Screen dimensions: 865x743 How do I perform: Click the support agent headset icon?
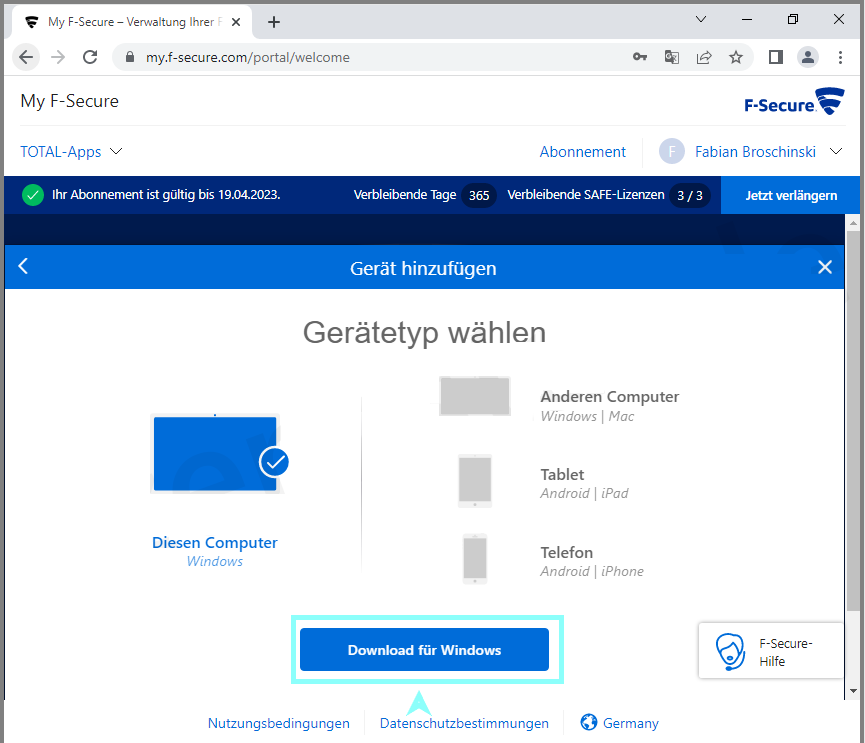coord(730,651)
